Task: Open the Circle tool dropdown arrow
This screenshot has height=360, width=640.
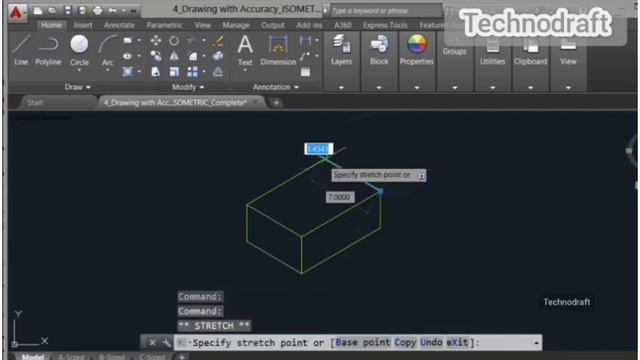Action: click(x=79, y=71)
